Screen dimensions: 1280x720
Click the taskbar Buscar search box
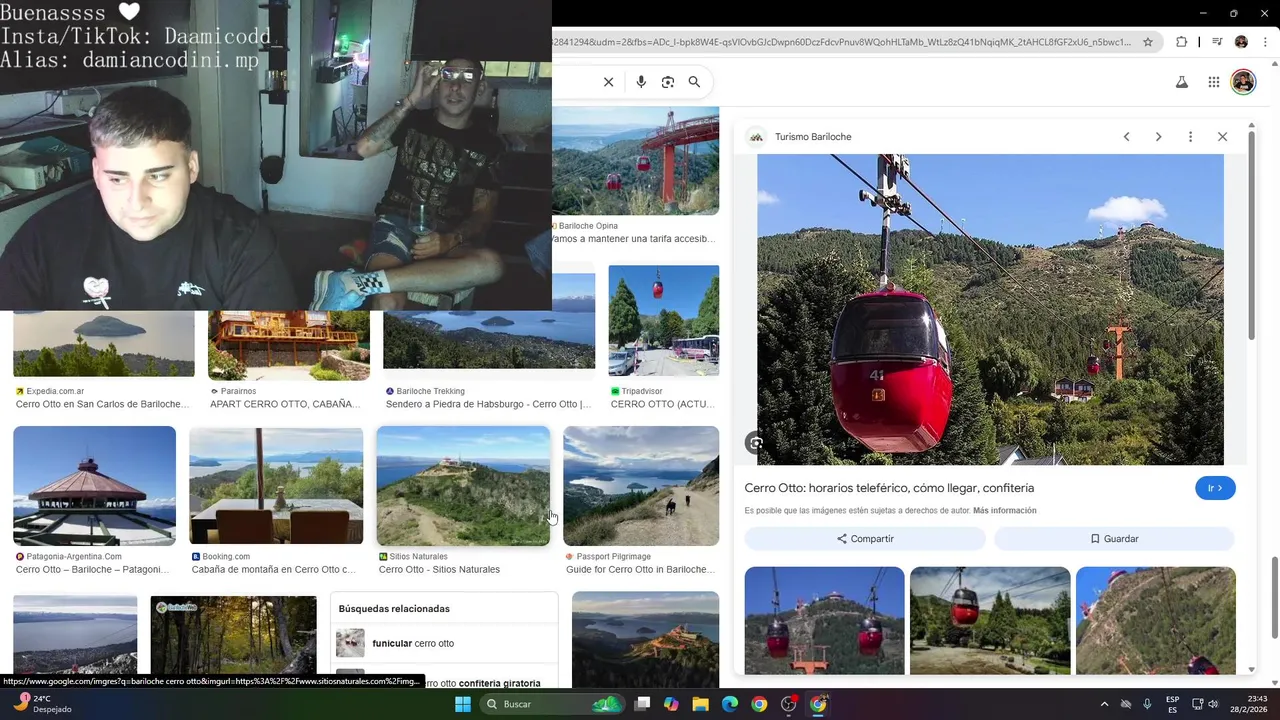(x=552, y=704)
